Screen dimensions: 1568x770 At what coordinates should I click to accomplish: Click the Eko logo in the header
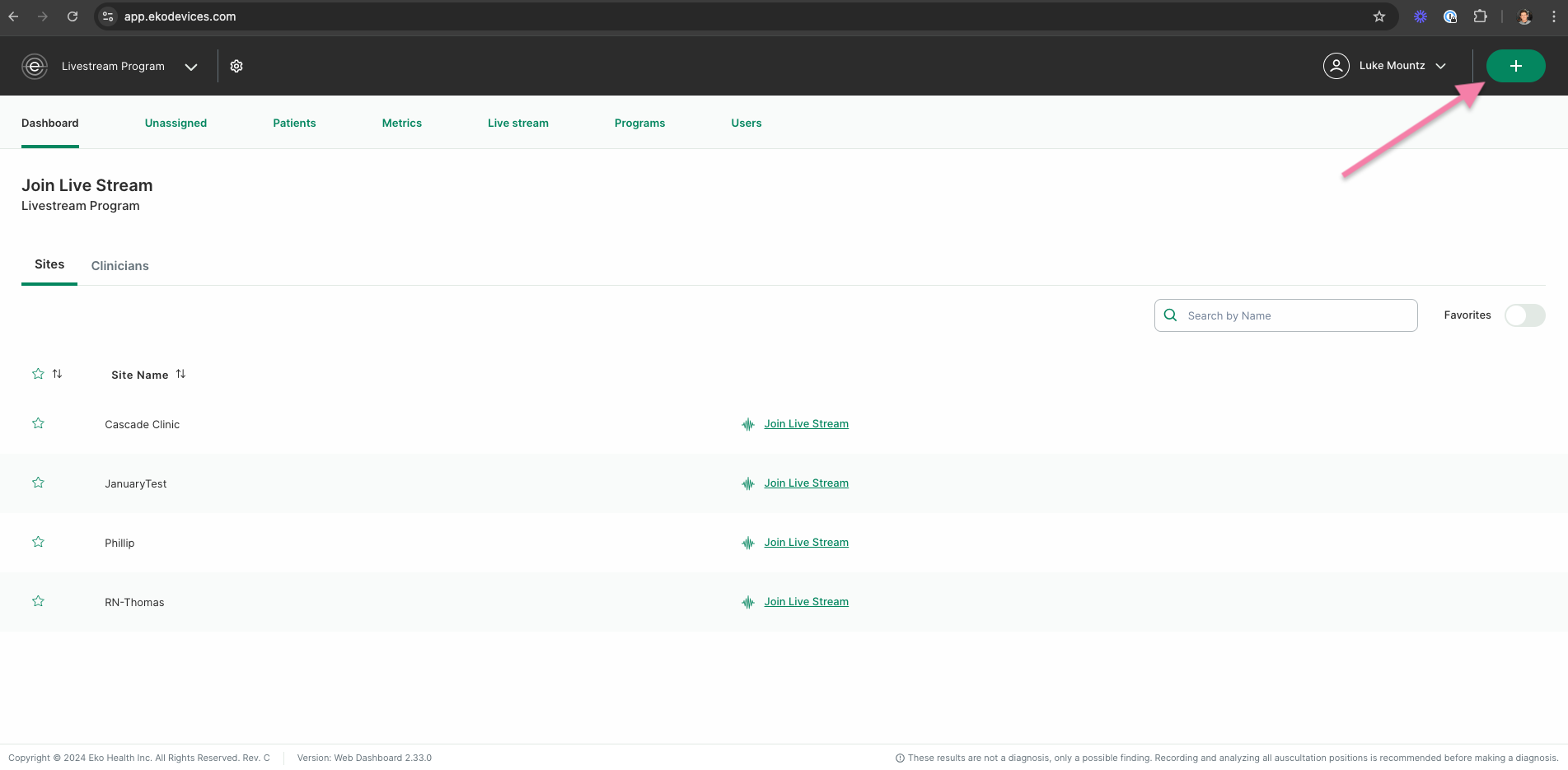(34, 66)
